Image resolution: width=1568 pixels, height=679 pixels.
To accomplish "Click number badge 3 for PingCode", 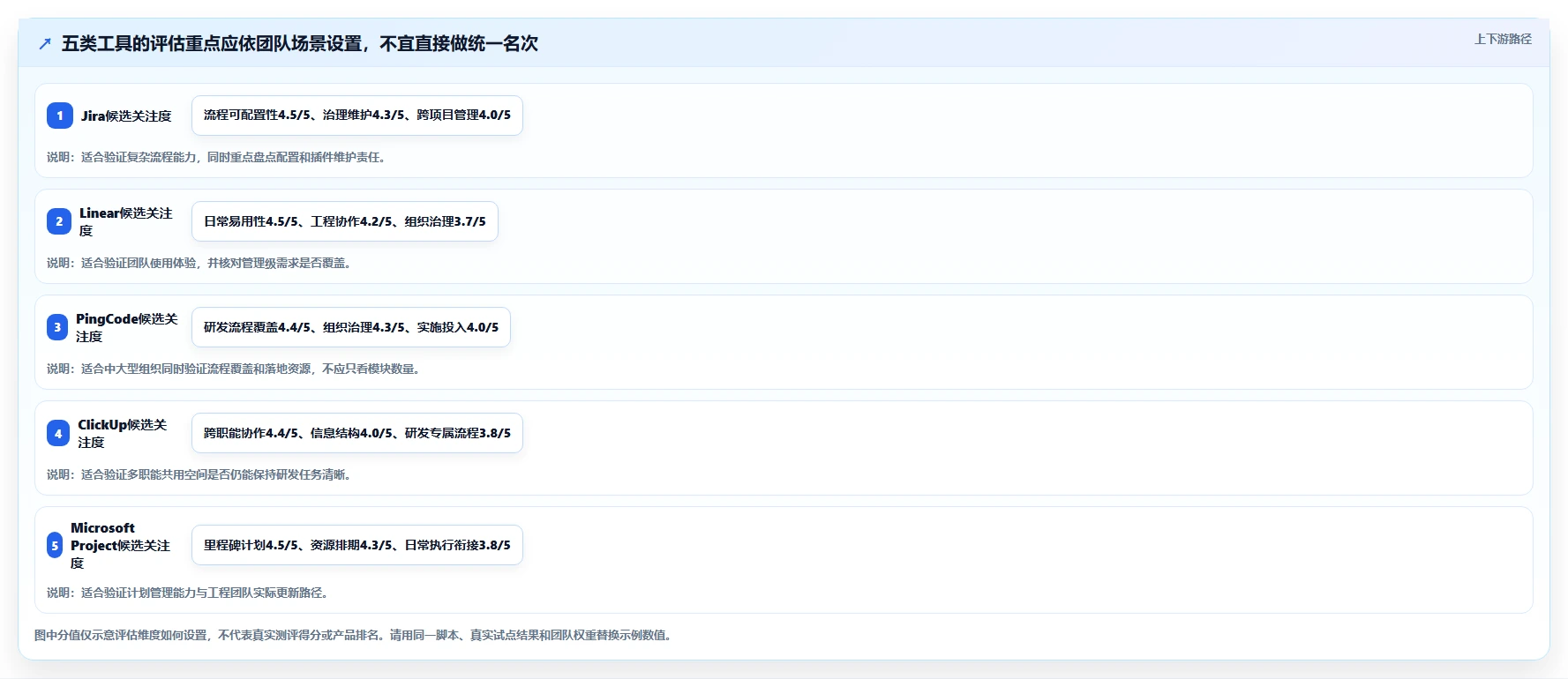I will coord(57,327).
